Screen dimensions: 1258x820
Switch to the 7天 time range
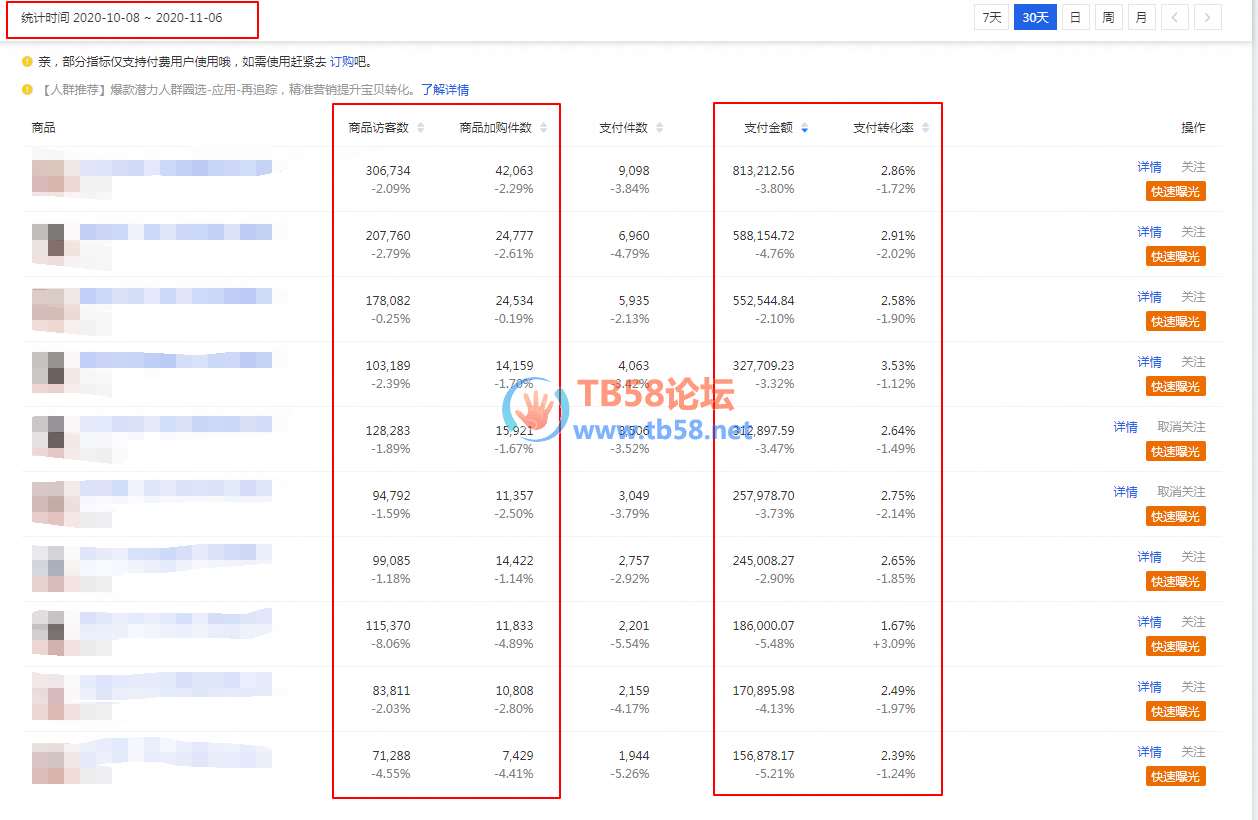991,17
